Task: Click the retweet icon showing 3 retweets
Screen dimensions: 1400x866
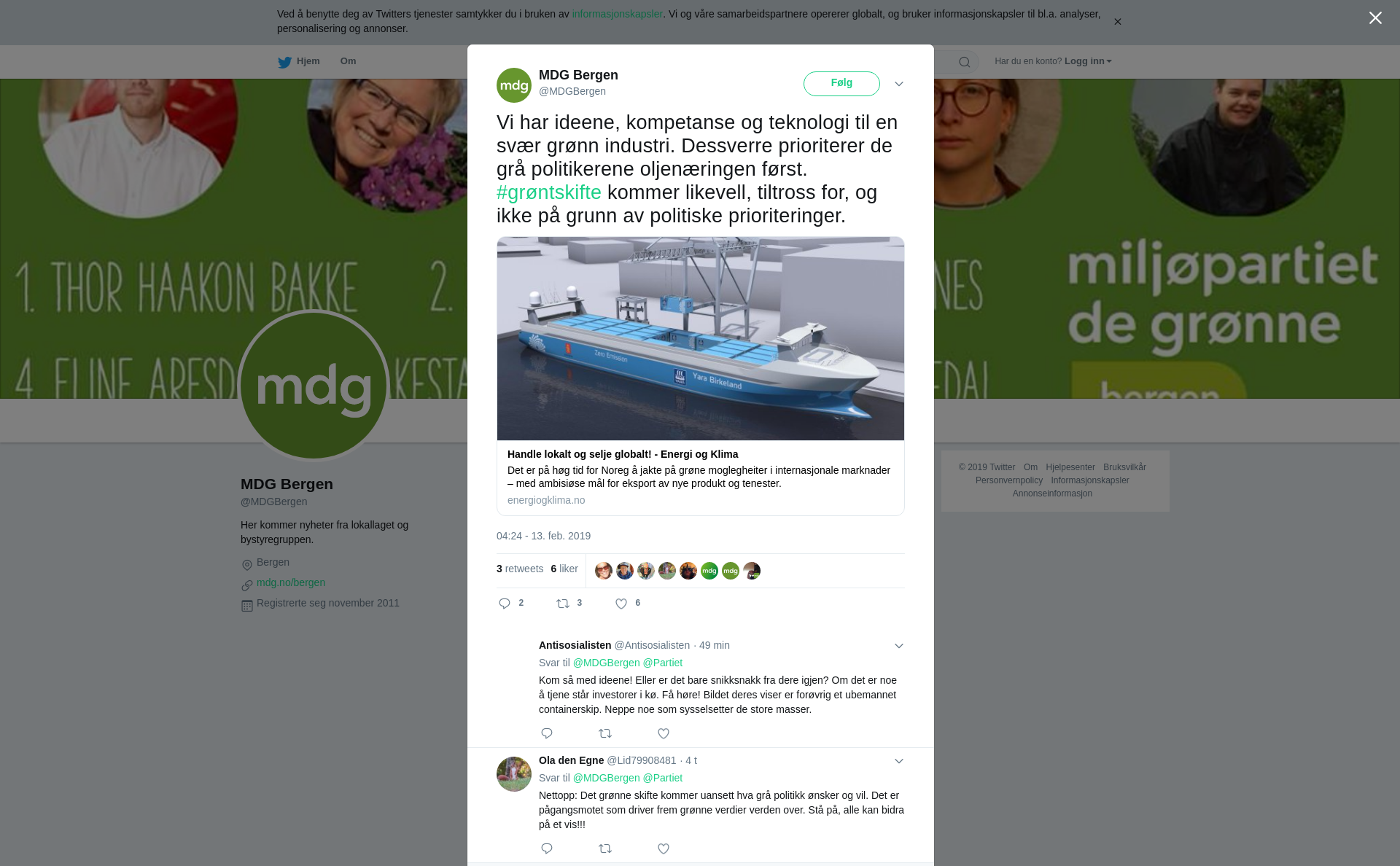Action: pyautogui.click(x=563, y=604)
